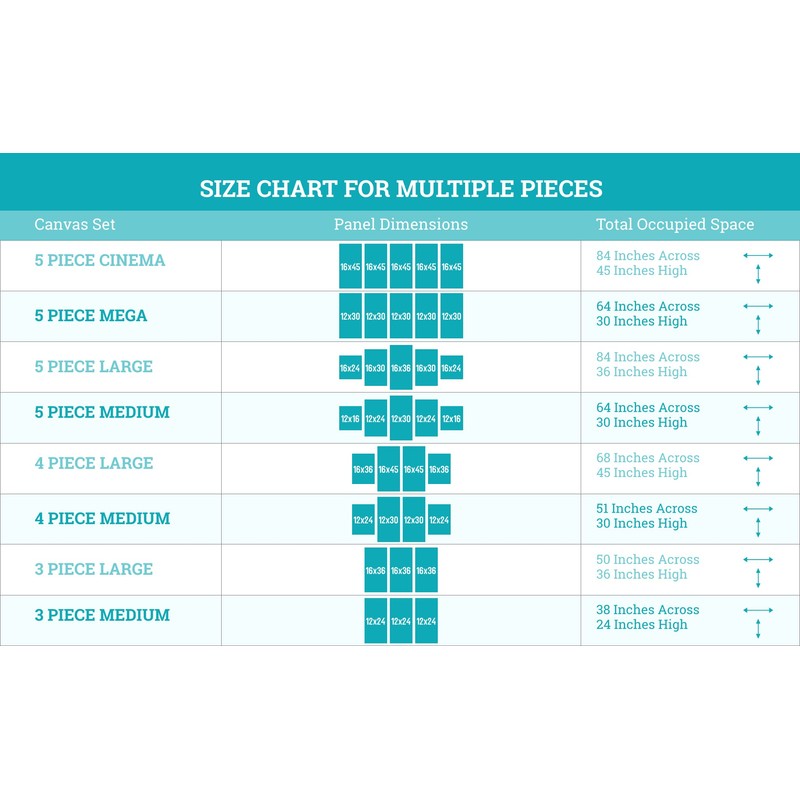Select the 3 PIECE MEDIUM label
The image size is (800, 800).
(102, 615)
